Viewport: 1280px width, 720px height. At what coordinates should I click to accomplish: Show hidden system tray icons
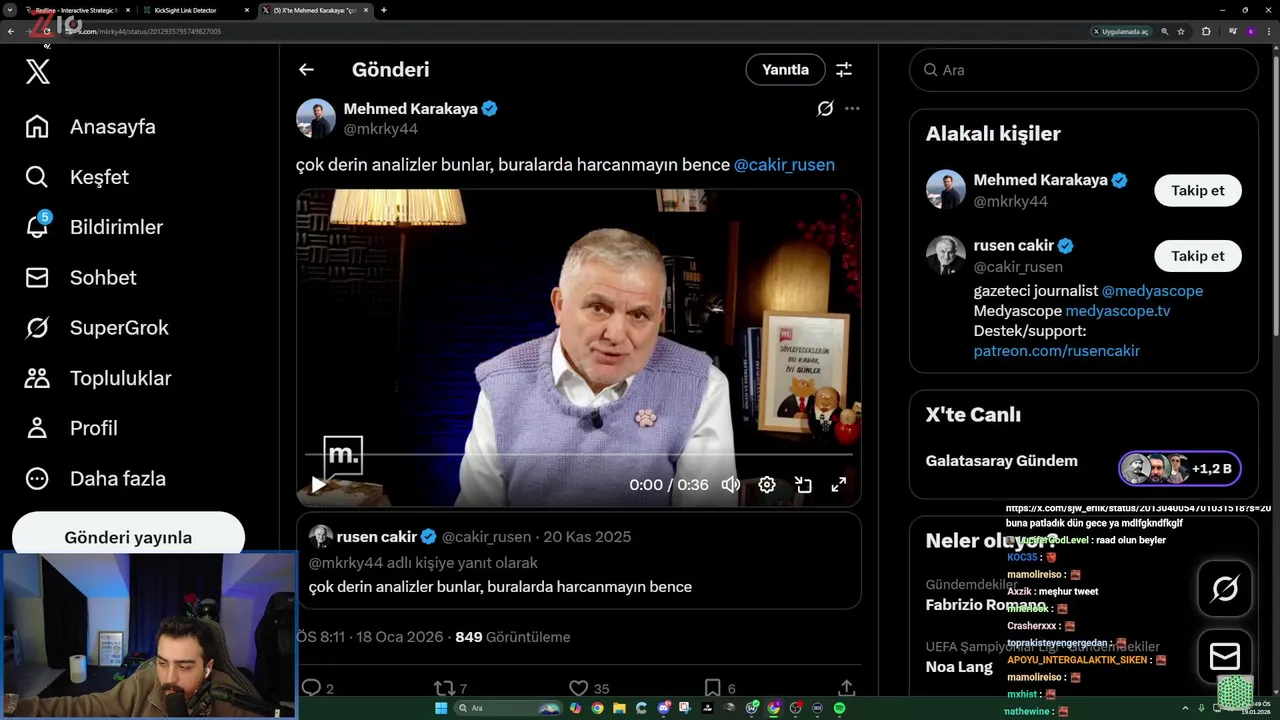[x=1186, y=708]
